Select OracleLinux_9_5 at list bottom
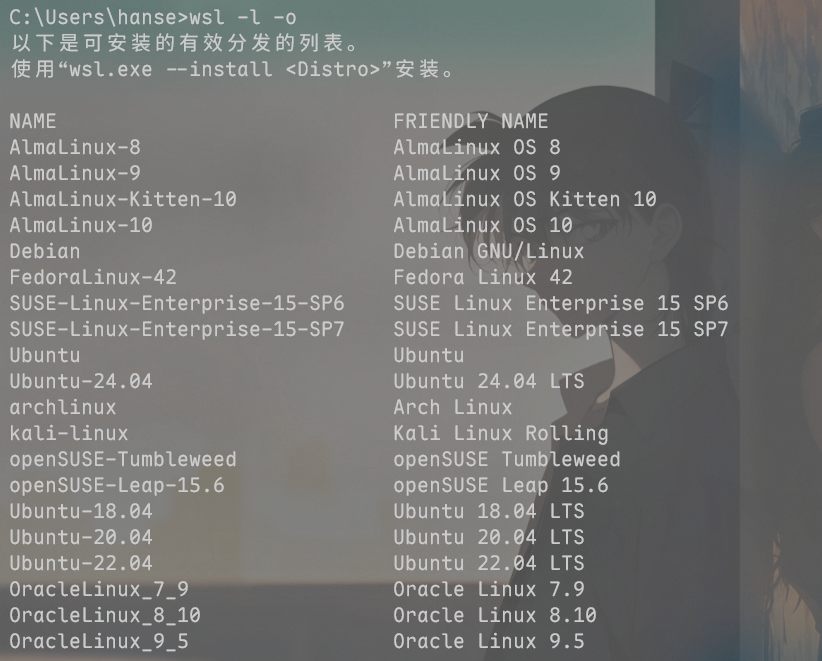 [x=99, y=641]
